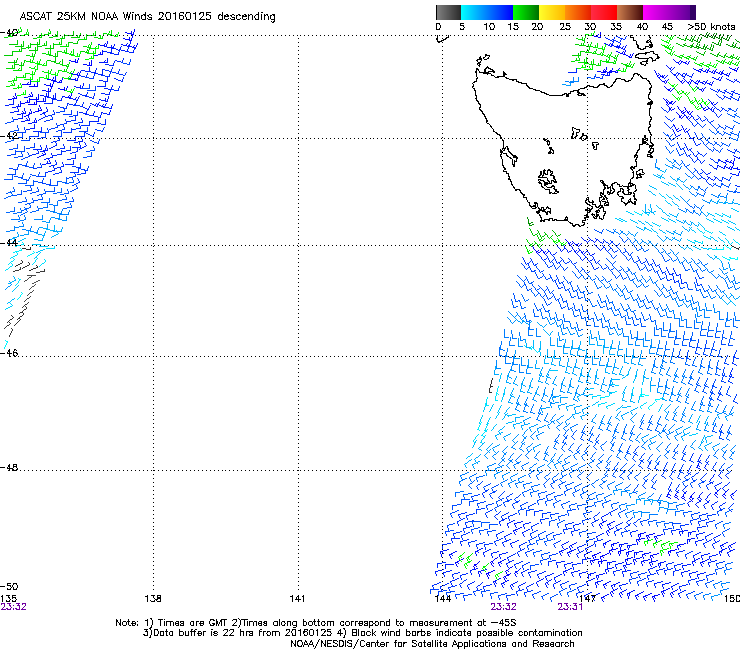The width and height of the screenshot is (740, 650).
Task: Click the note line '3)Data buffer is 22 hrs'
Action: (362, 633)
